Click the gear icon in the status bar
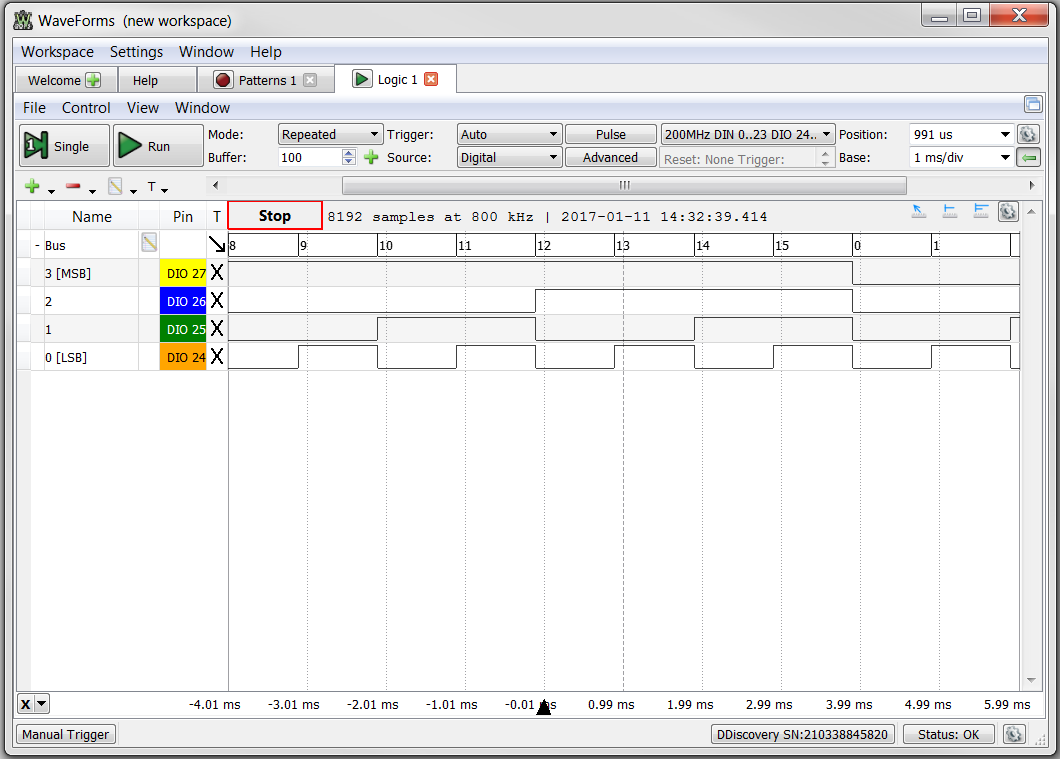This screenshot has height=759, width=1060. click(x=1013, y=734)
